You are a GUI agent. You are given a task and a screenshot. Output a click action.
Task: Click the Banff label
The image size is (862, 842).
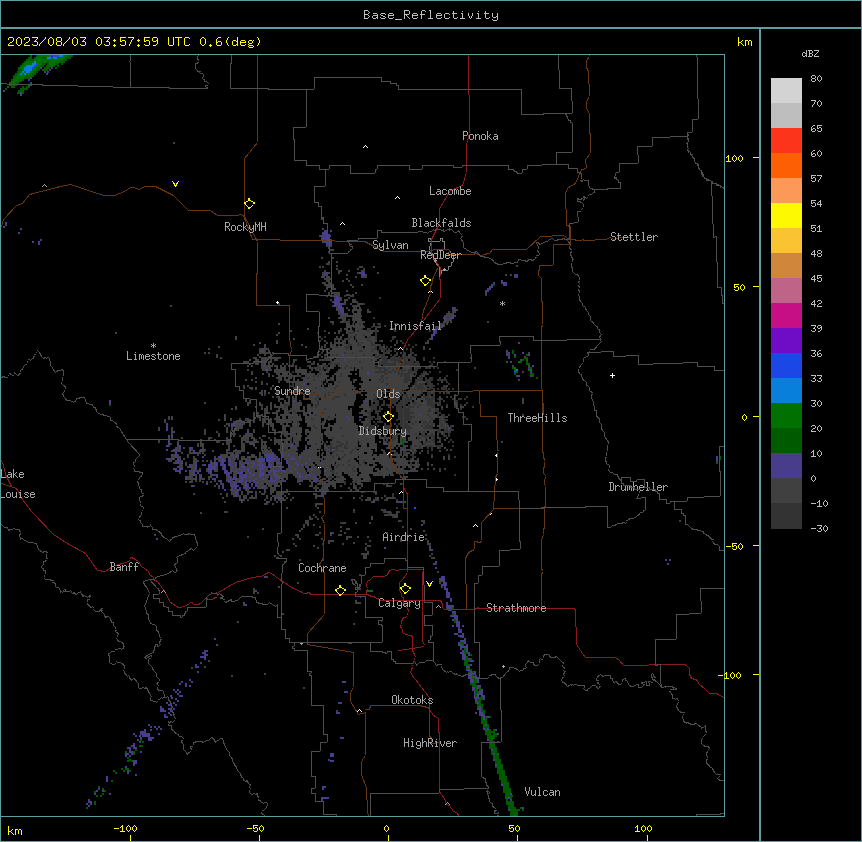124,567
